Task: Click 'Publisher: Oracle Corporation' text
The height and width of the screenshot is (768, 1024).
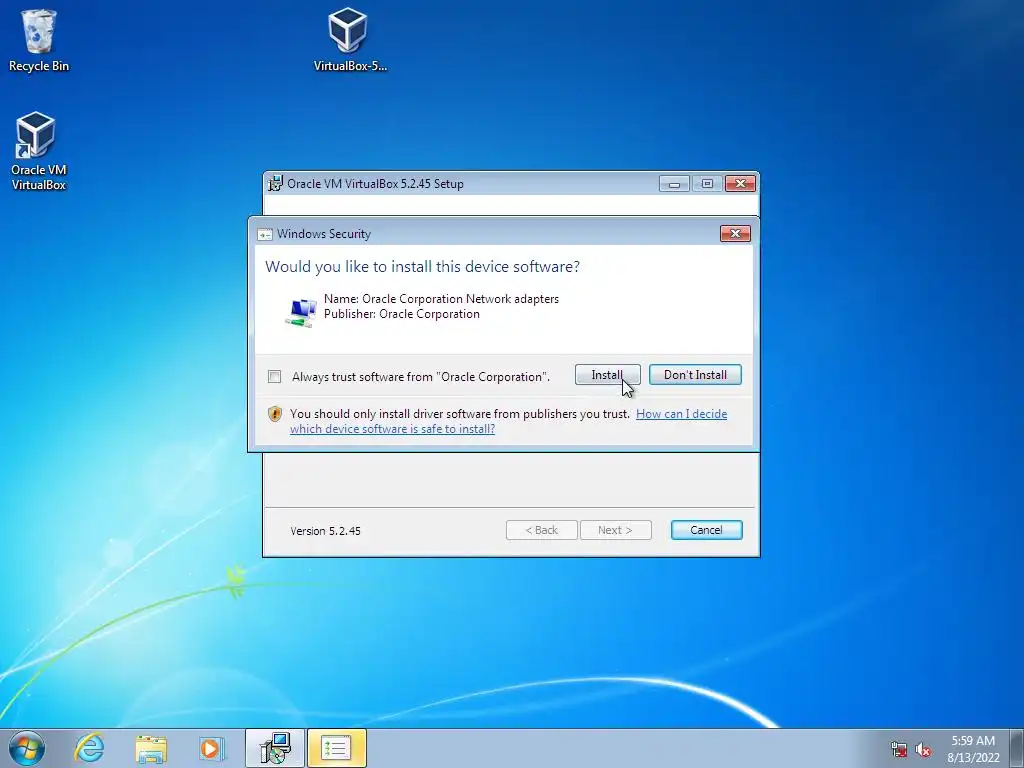Action: (402, 314)
